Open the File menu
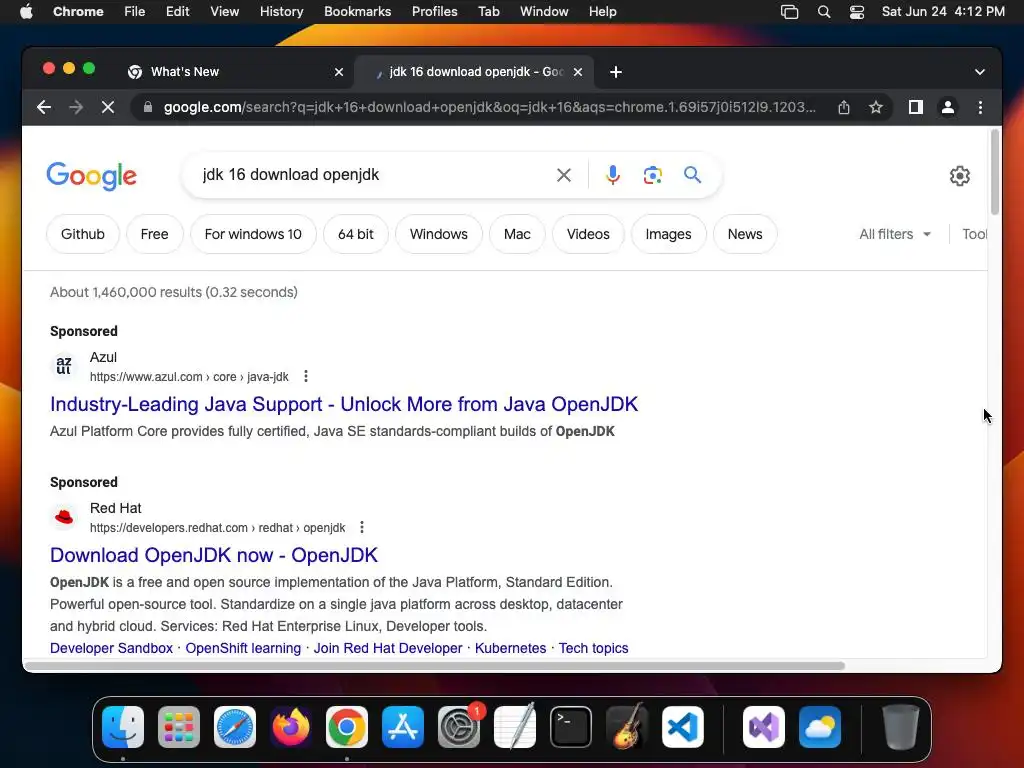1024x768 pixels. point(135,12)
